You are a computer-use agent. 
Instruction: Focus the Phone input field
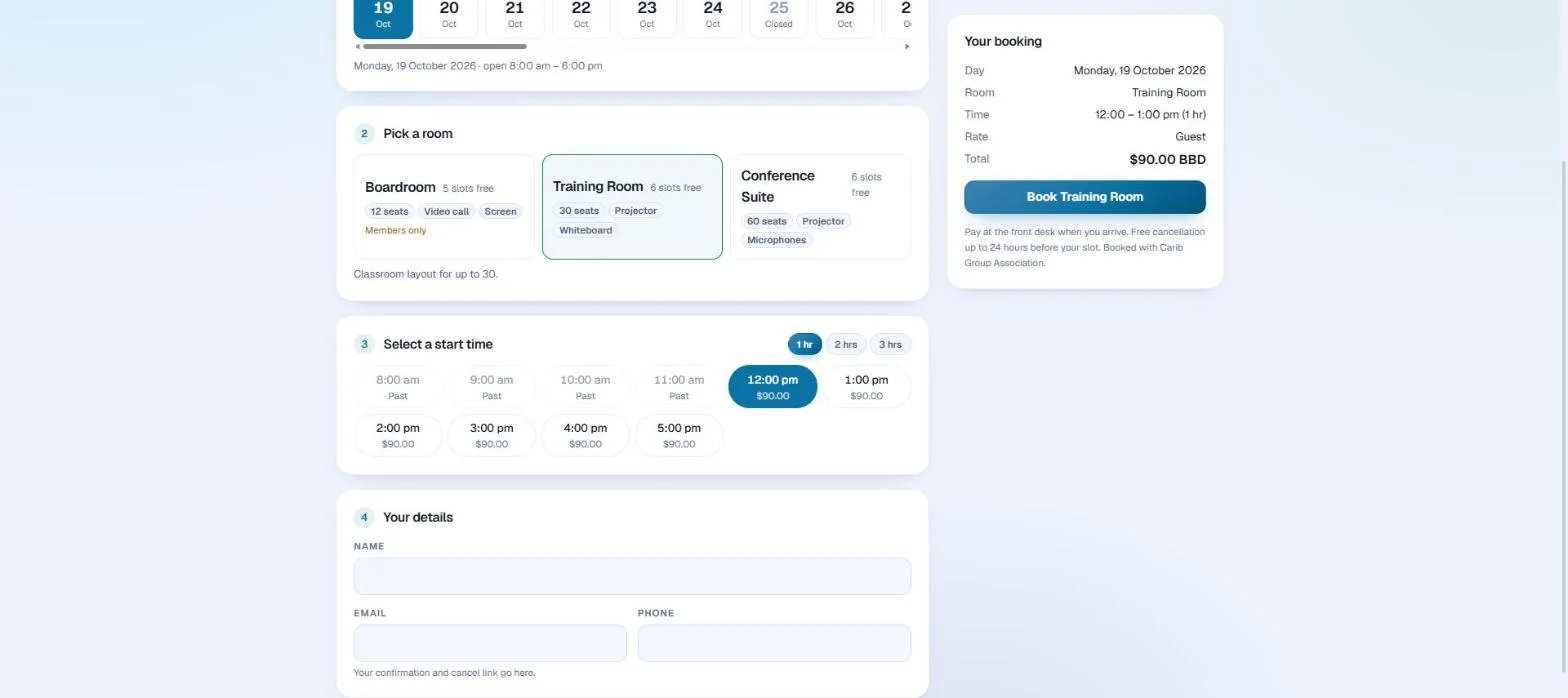click(x=774, y=643)
